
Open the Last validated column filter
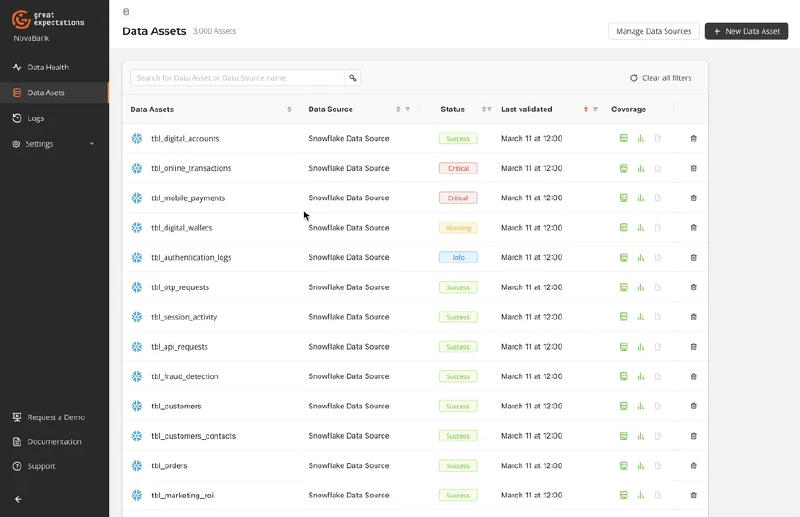click(x=595, y=109)
